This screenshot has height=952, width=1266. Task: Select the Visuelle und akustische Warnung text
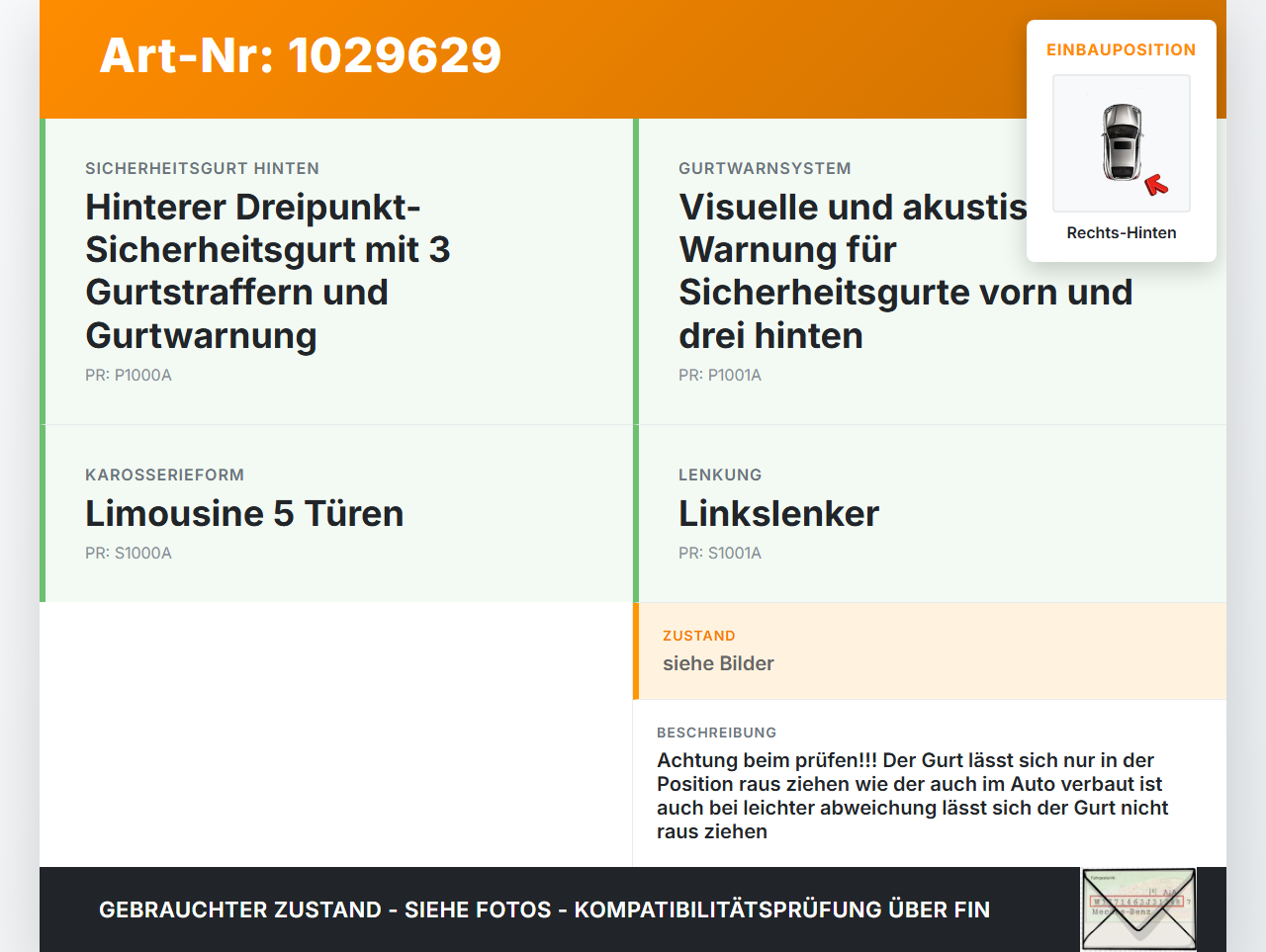905,271
